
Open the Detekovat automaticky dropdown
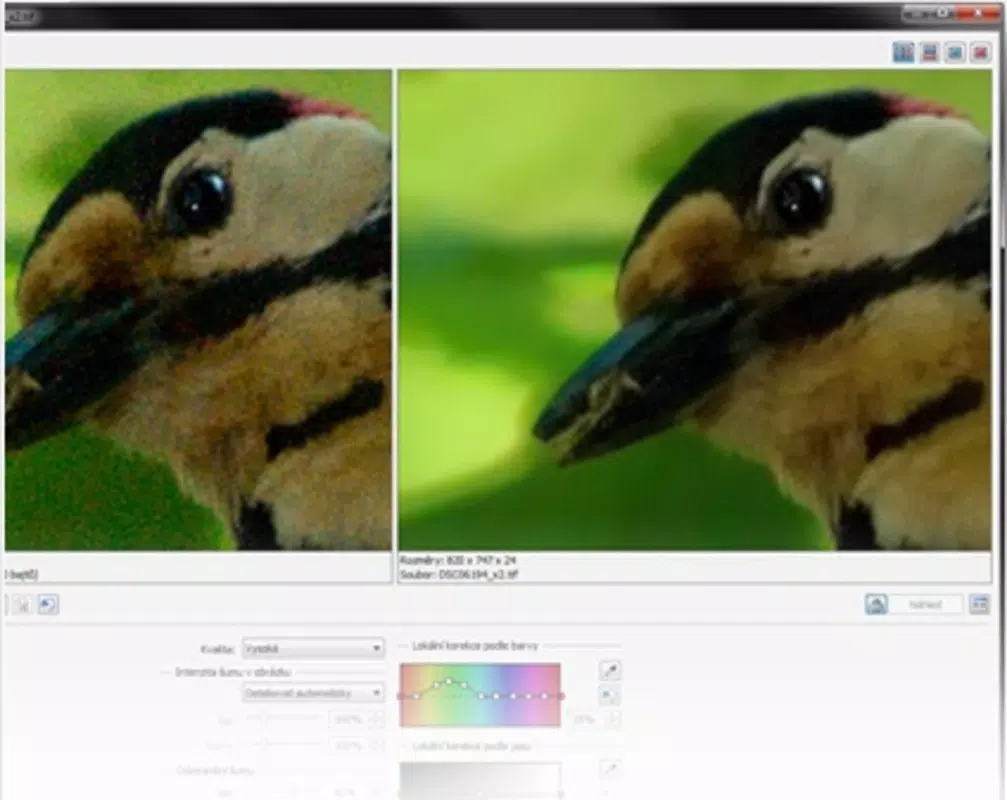313,693
